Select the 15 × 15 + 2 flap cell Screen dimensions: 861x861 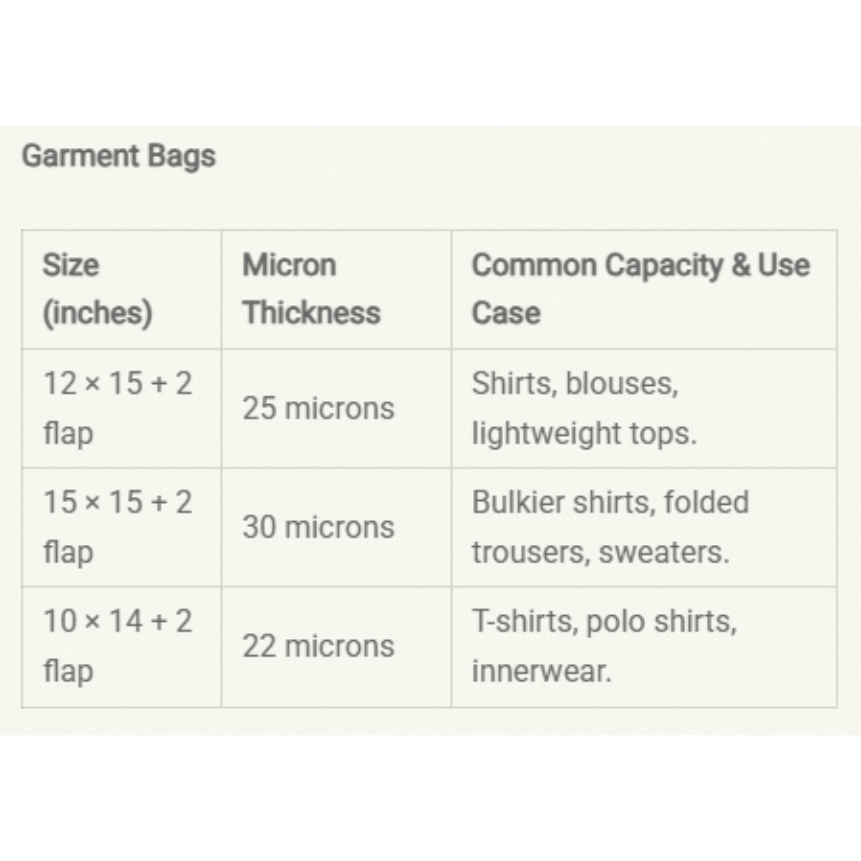pyautogui.click(x=117, y=527)
